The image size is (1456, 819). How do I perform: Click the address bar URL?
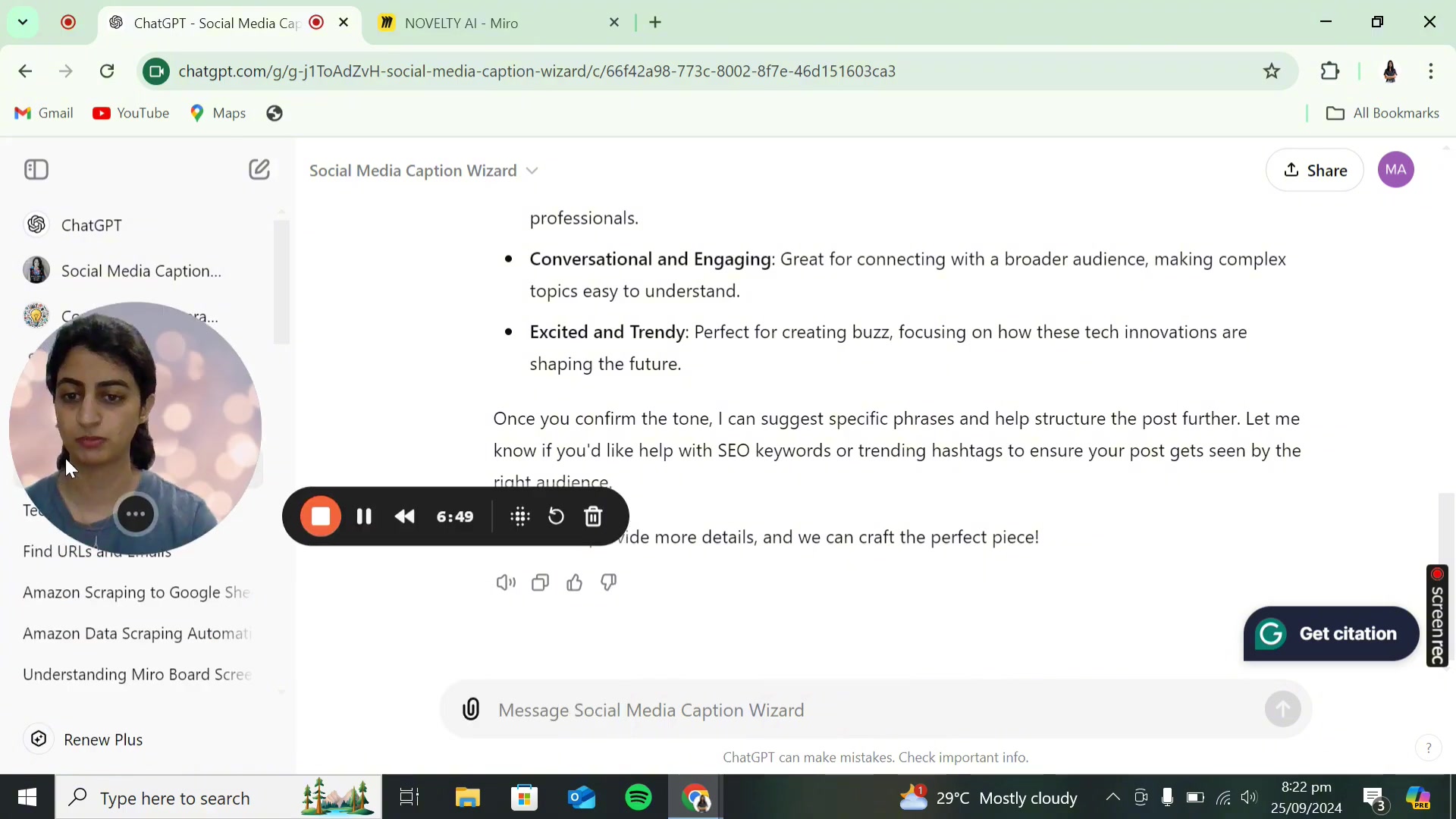pyautogui.click(x=537, y=71)
